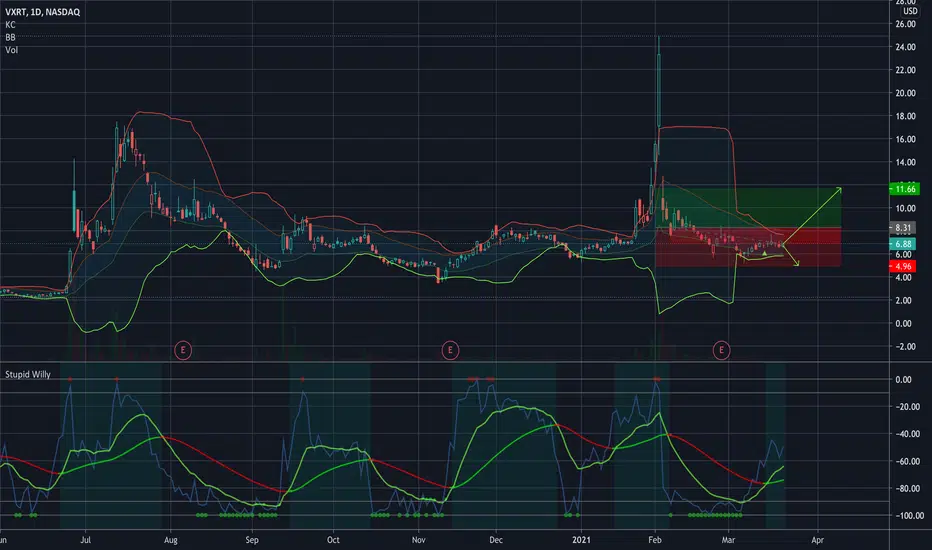Click the -40.00 value on the Willy axis
Image resolution: width=932 pixels, height=550 pixels.
pyautogui.click(x=908, y=434)
